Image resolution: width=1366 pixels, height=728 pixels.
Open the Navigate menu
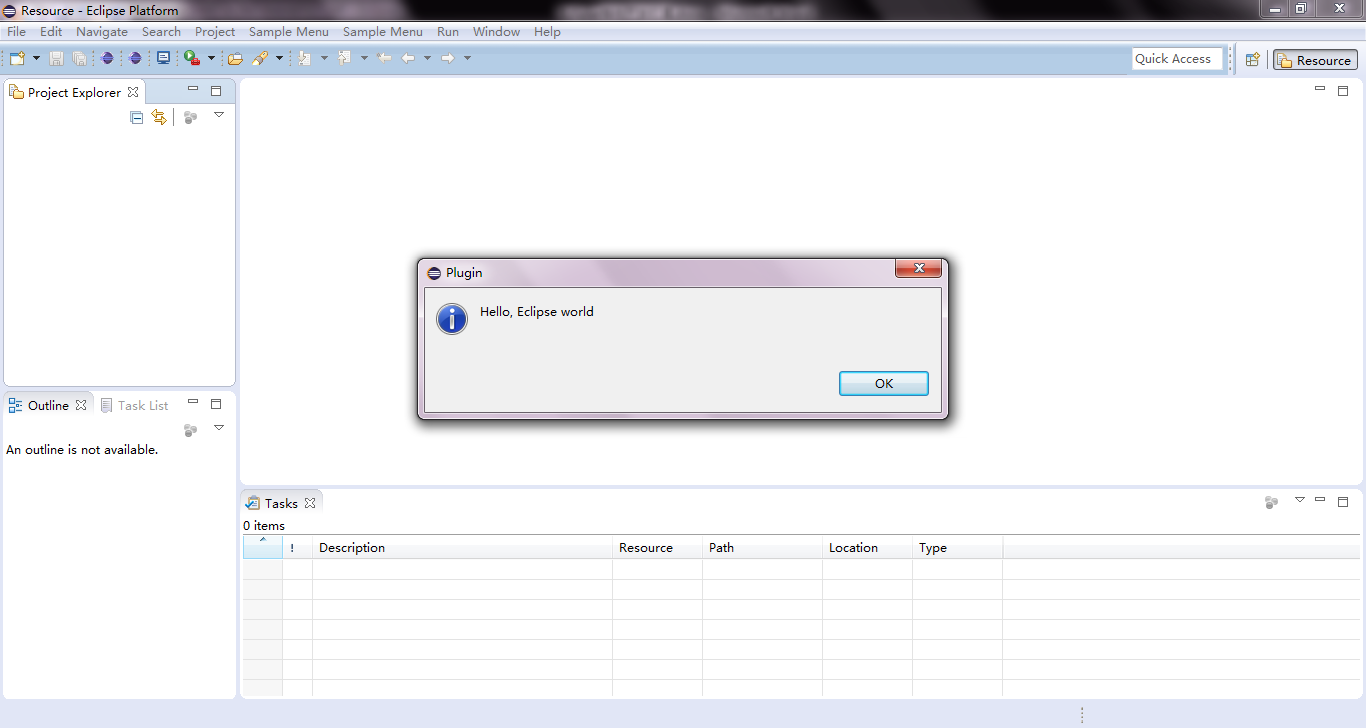(x=102, y=32)
